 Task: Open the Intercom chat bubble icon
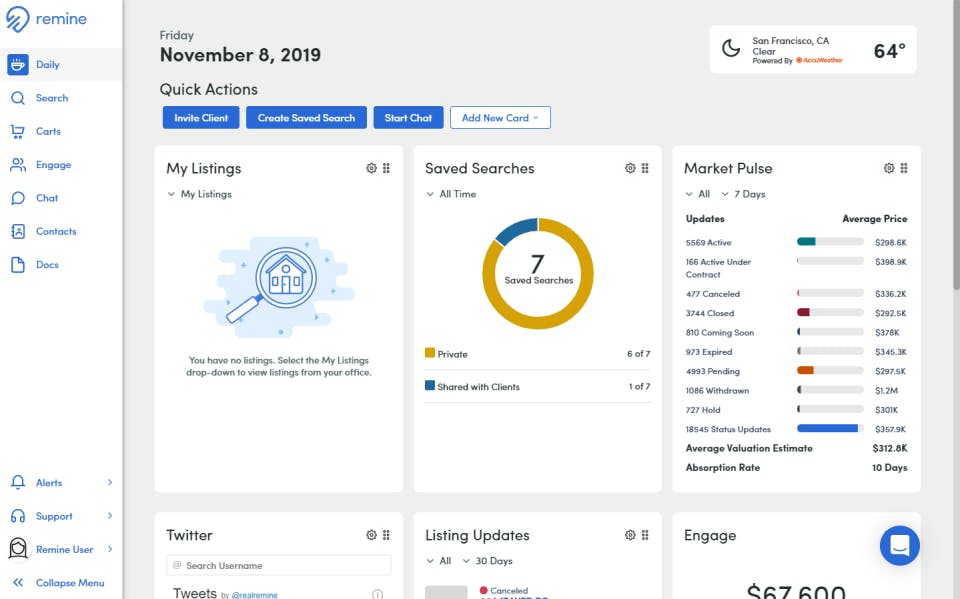pos(899,545)
